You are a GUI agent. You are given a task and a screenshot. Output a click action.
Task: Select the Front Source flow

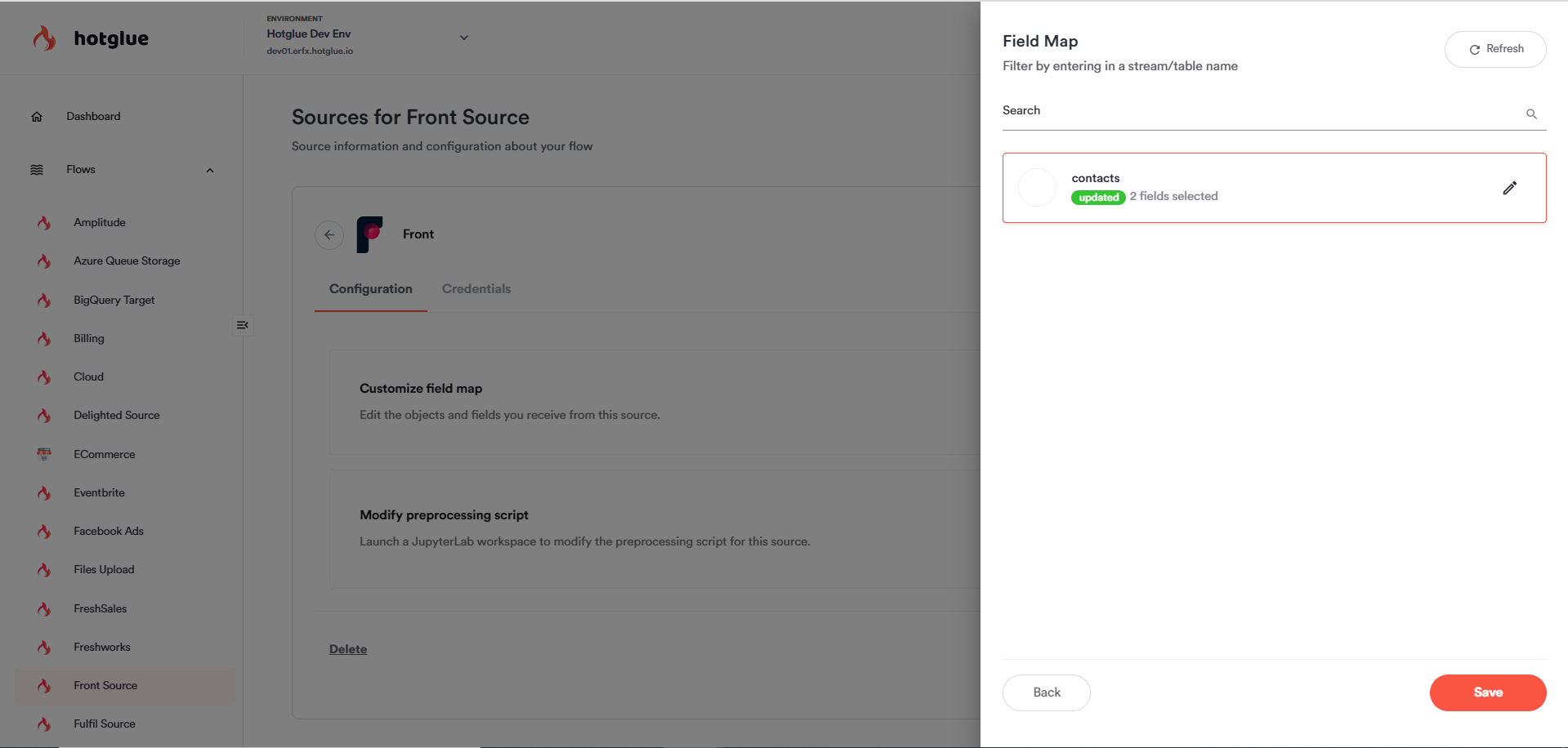[x=125, y=686]
